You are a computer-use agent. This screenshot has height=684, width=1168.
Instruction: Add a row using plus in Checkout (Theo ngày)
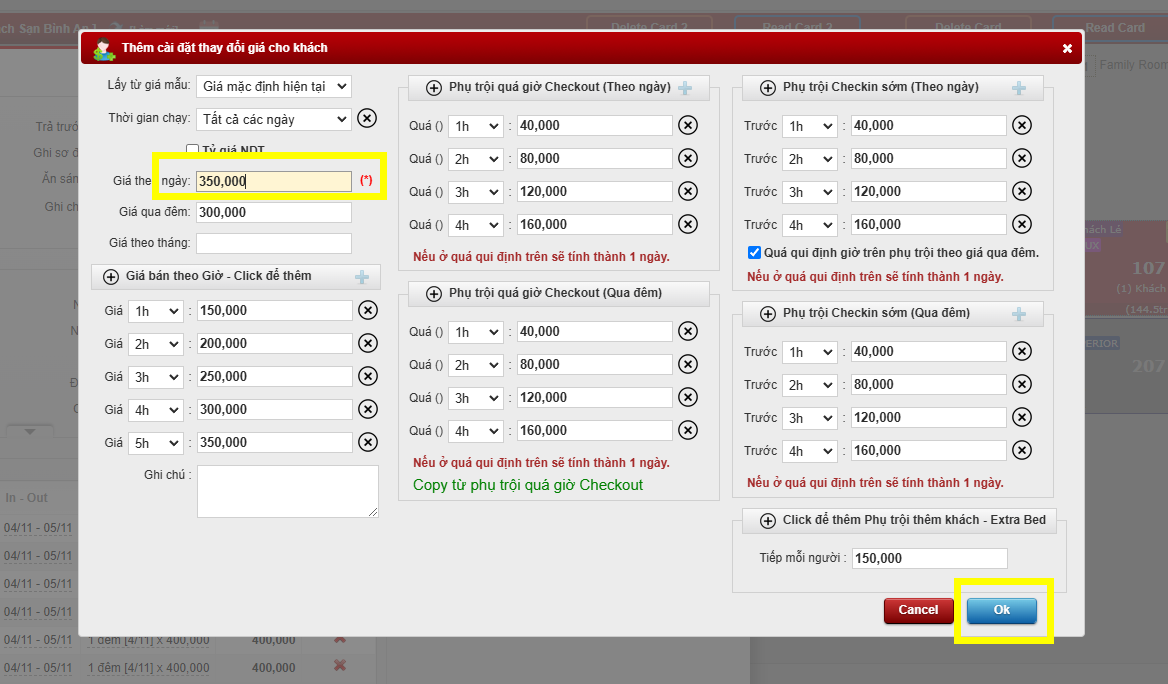coord(685,88)
